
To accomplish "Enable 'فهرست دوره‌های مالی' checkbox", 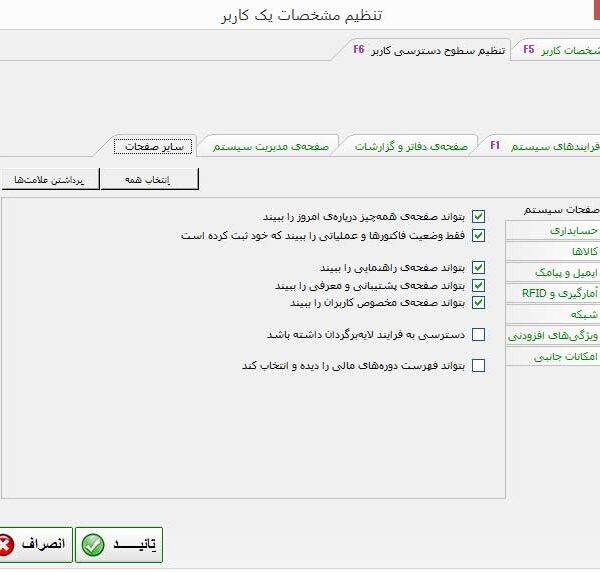I will 478,365.
